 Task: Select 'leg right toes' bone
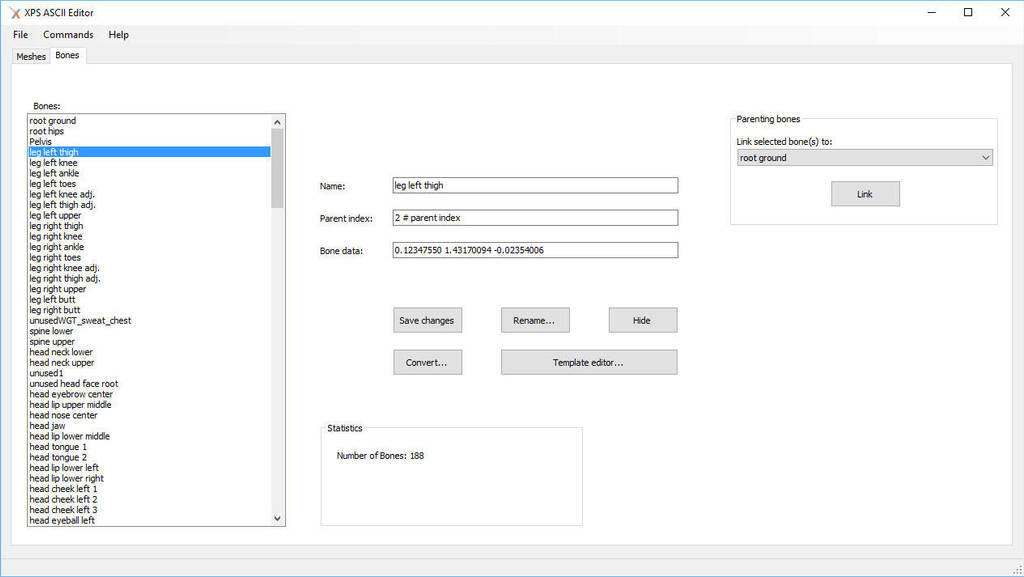(x=149, y=257)
